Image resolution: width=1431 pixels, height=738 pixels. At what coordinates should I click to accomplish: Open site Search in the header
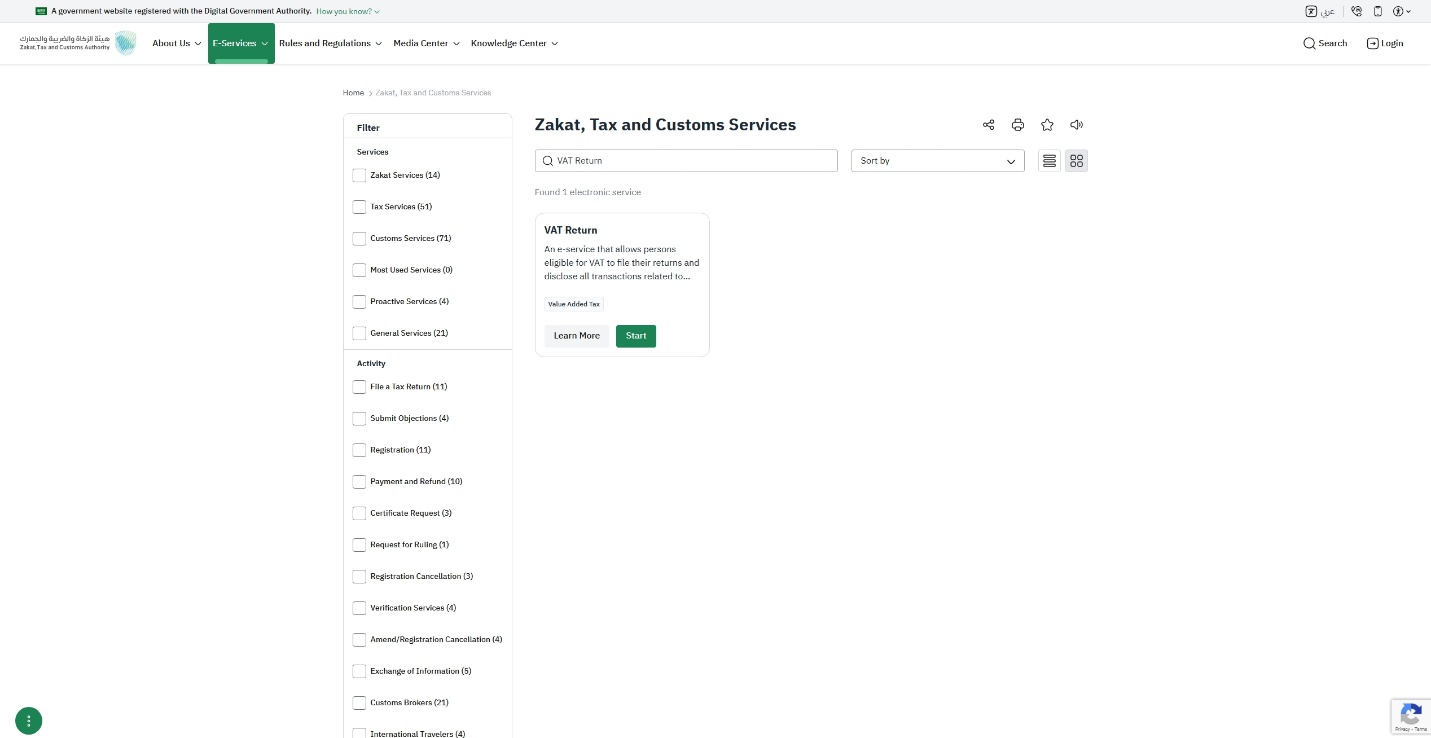pos(1325,43)
